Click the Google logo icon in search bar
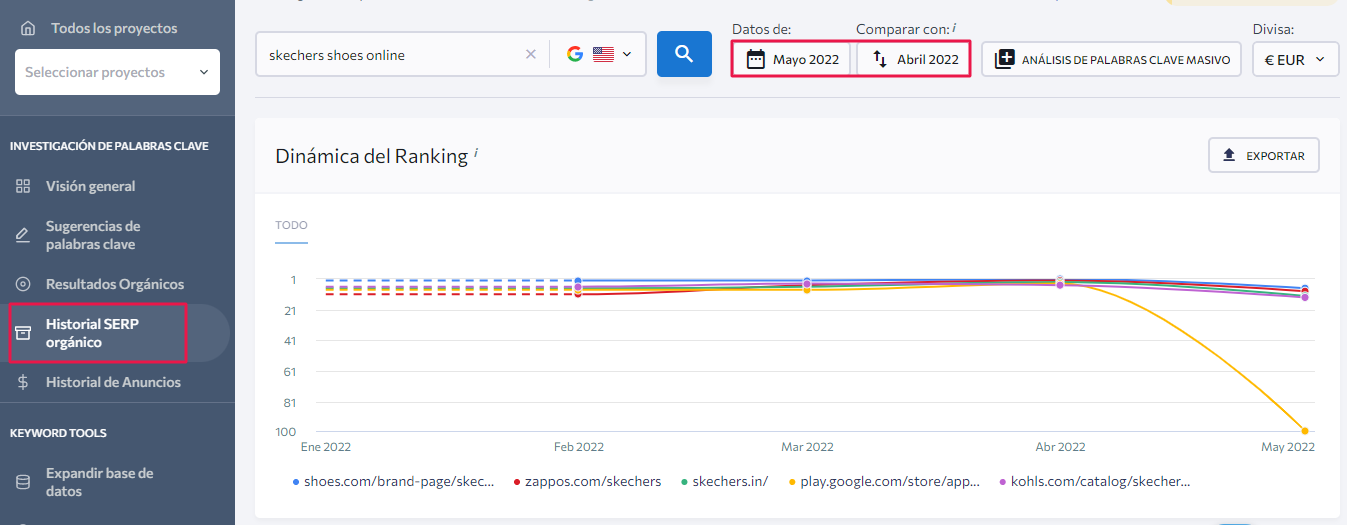1347x525 pixels. [x=575, y=55]
